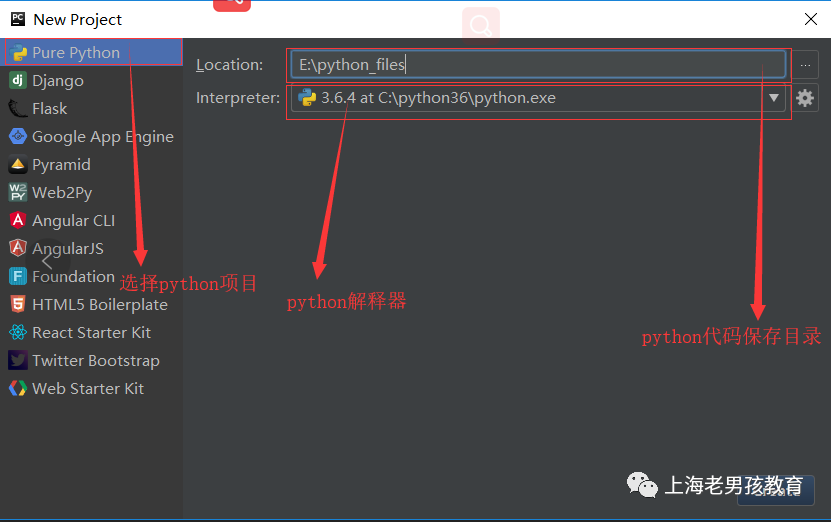Click Python icon in Interpreter field
Screen dimensions: 831x522
[x=307, y=98]
